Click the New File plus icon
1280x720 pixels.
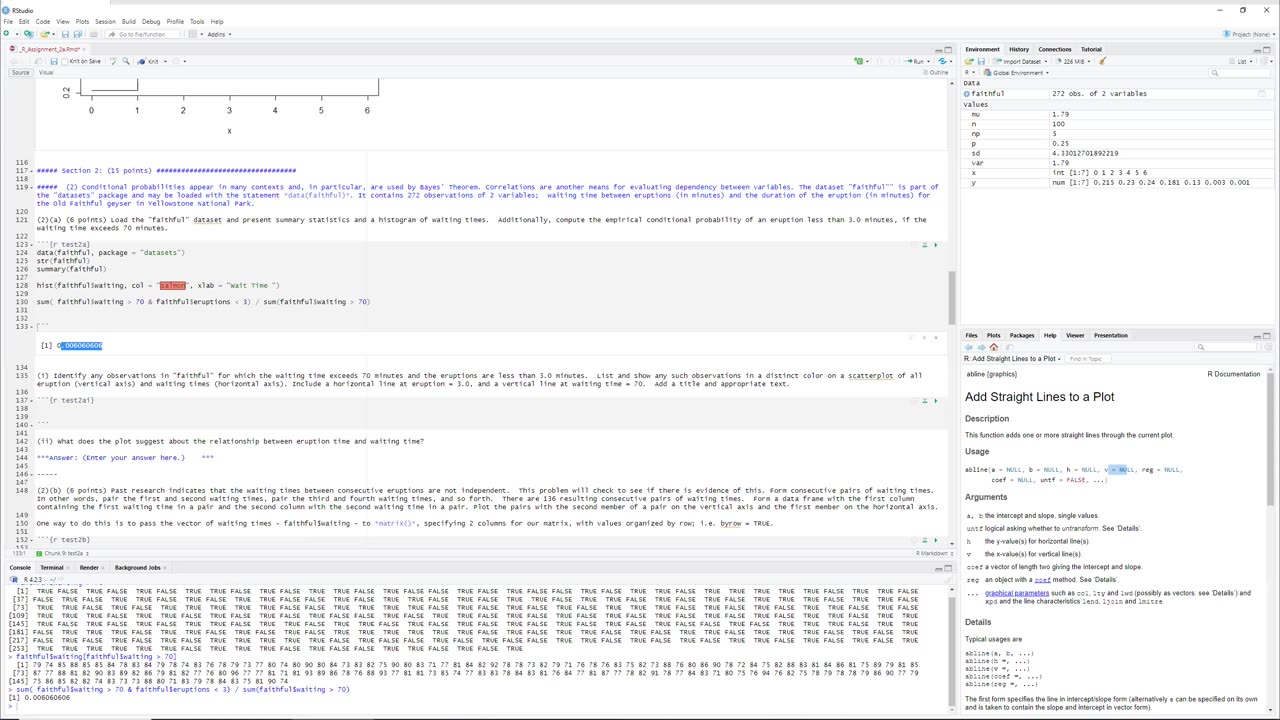6,34
